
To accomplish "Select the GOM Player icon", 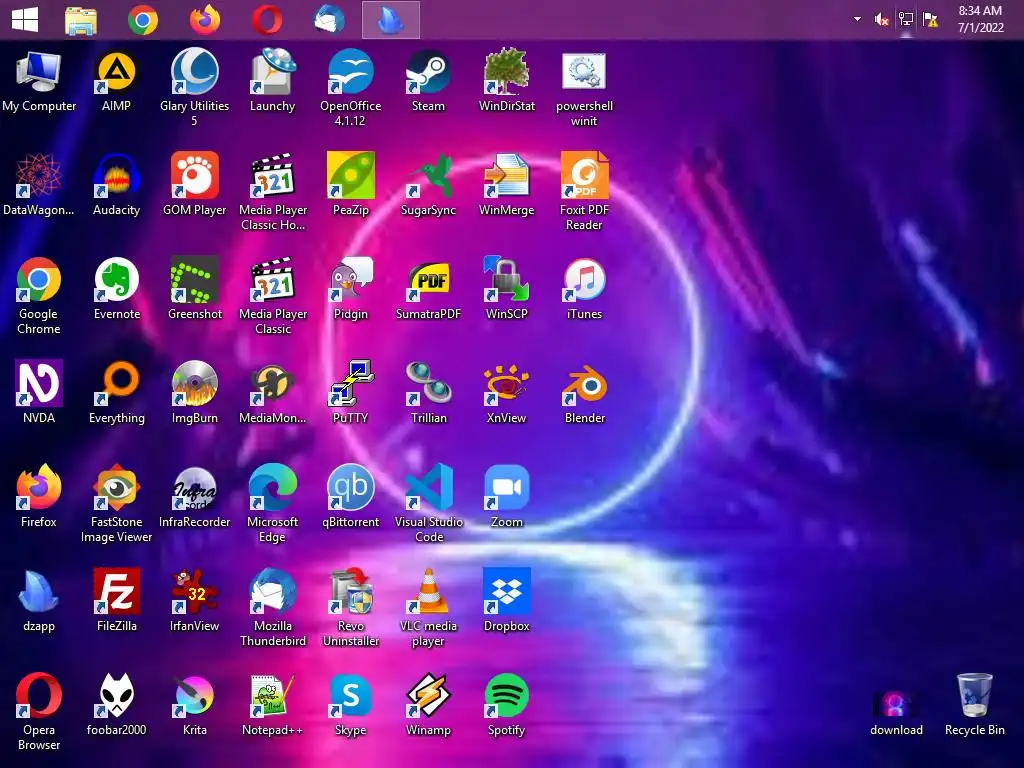I will coord(195,176).
